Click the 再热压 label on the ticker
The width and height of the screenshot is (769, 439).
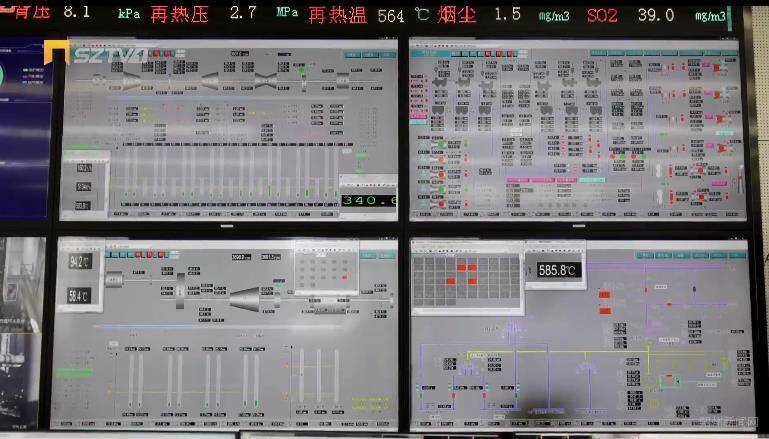179,14
